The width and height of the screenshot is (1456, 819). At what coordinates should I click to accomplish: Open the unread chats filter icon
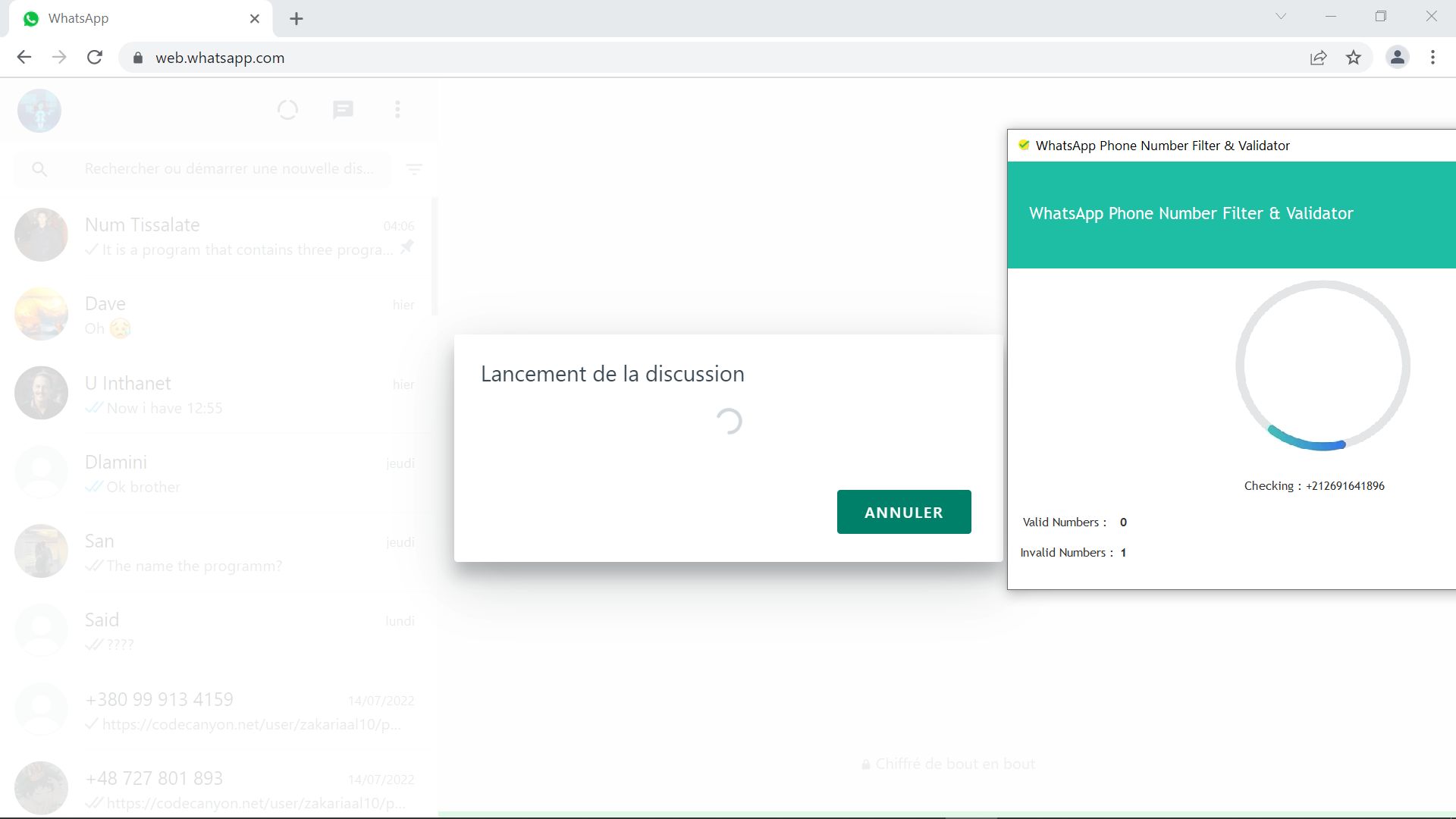point(414,169)
